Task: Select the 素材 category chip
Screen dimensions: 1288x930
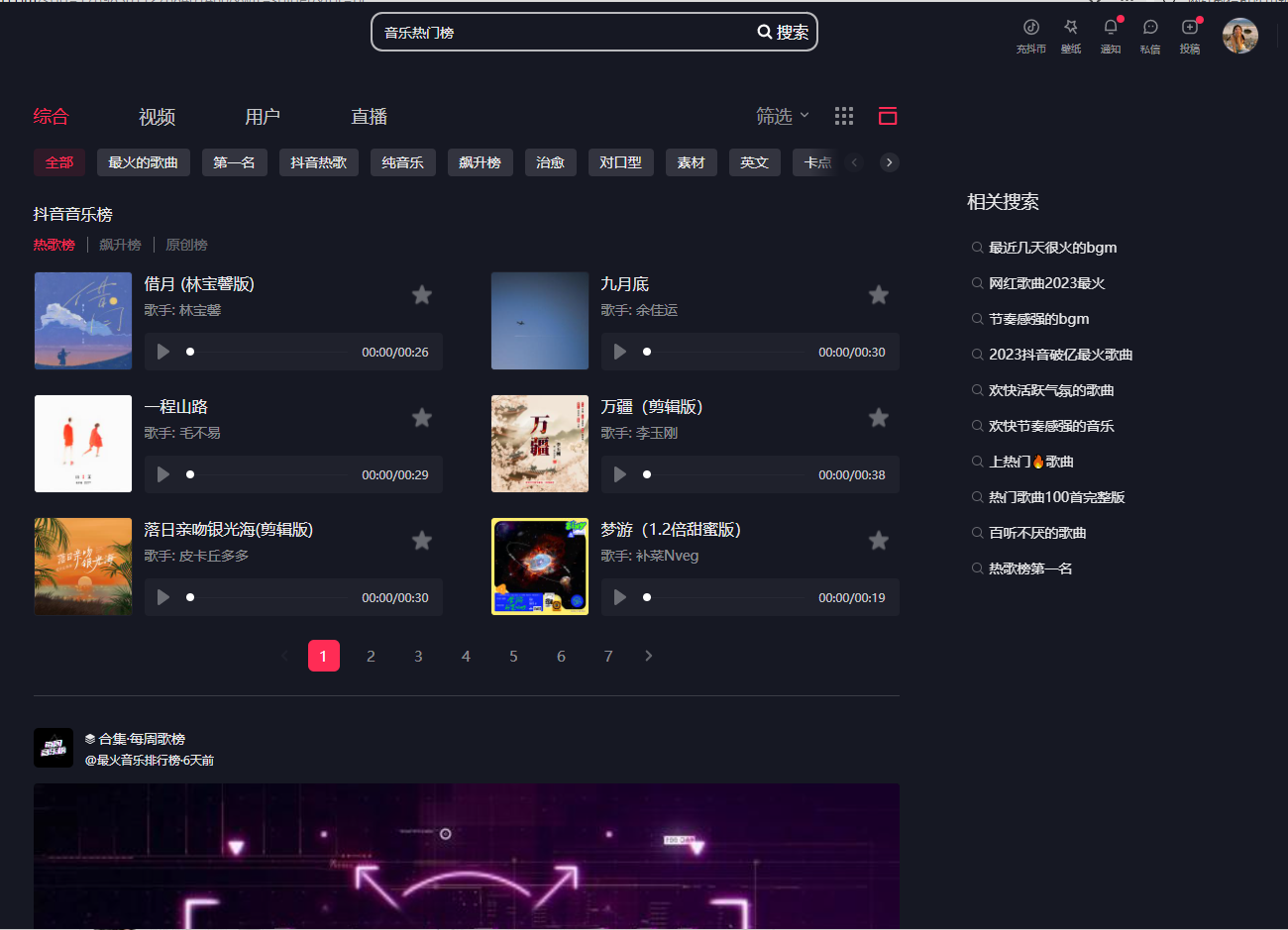Action: click(692, 162)
